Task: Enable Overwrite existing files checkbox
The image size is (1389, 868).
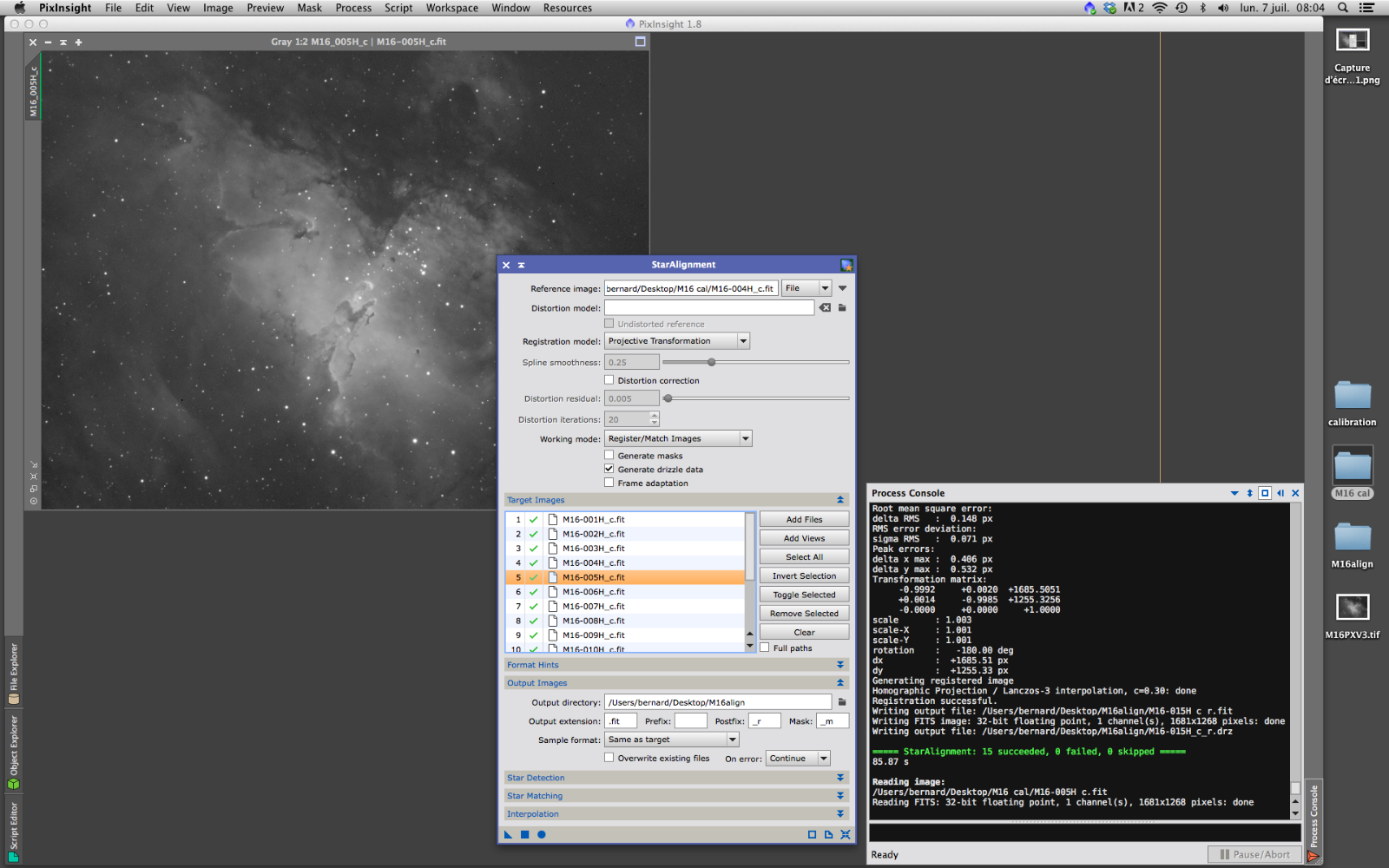Action: coord(609,758)
